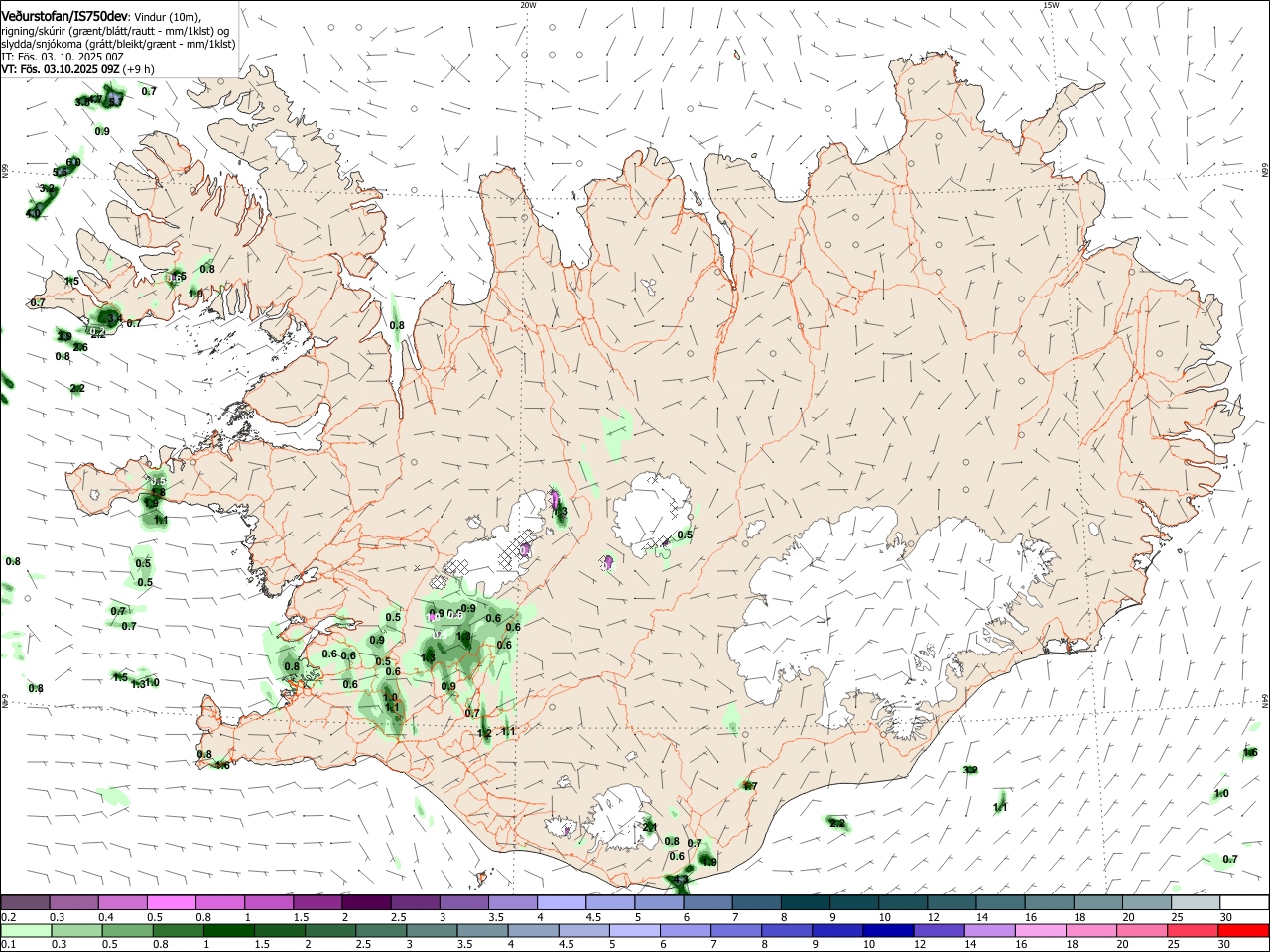The image size is (1270, 952).
Task: Click the 'VT: Fös. 03.10.2025 09Z (+9 h)' line
Action: 77,69
